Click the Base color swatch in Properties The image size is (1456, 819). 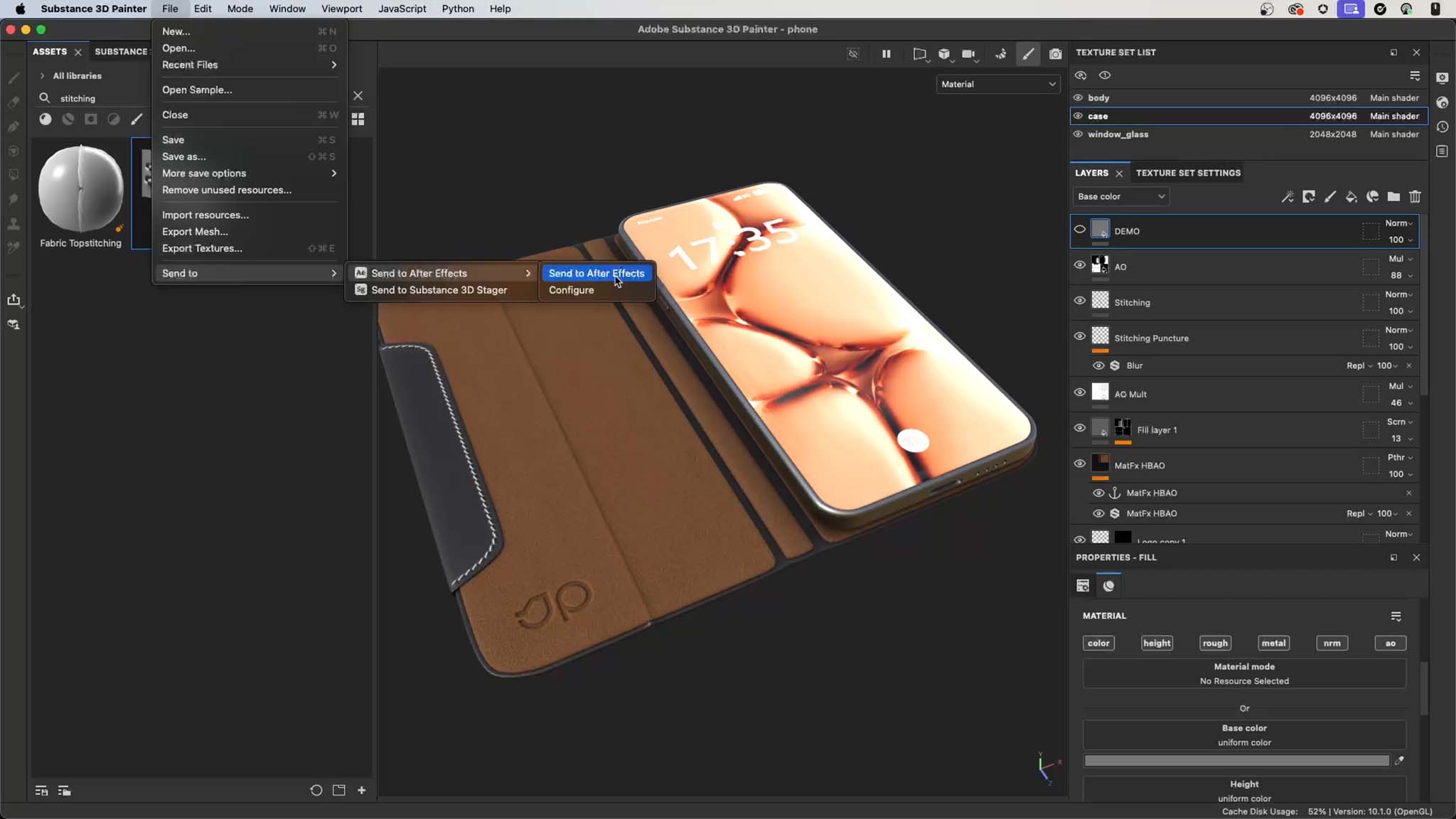pos(1237,761)
